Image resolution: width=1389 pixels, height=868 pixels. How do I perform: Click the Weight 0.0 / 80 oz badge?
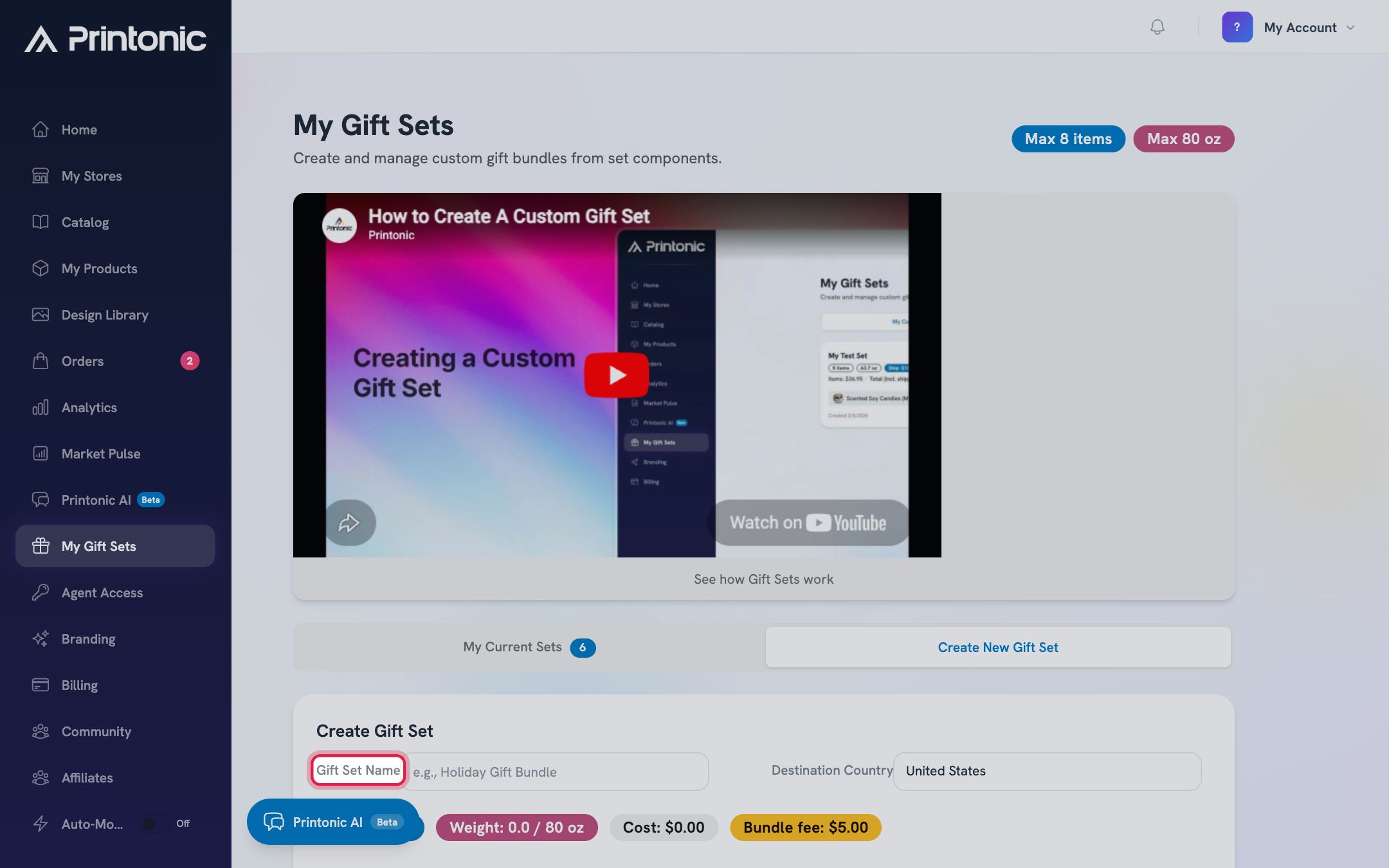pyautogui.click(x=517, y=827)
